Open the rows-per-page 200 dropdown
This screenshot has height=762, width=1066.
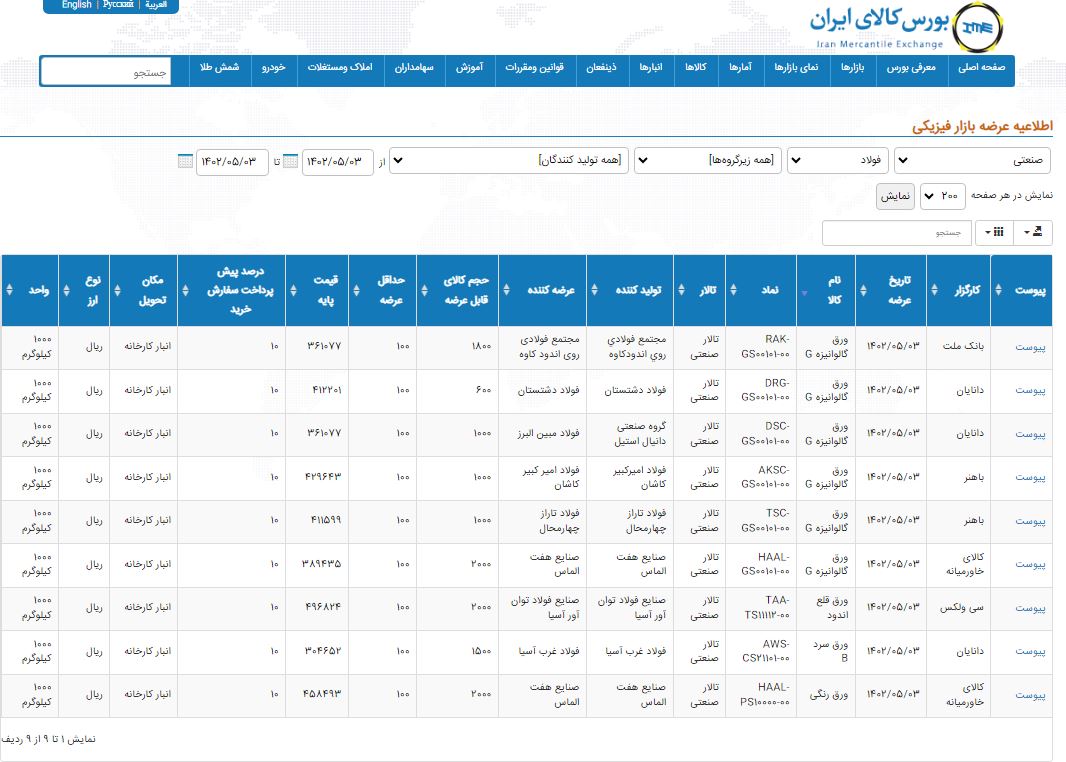point(943,196)
